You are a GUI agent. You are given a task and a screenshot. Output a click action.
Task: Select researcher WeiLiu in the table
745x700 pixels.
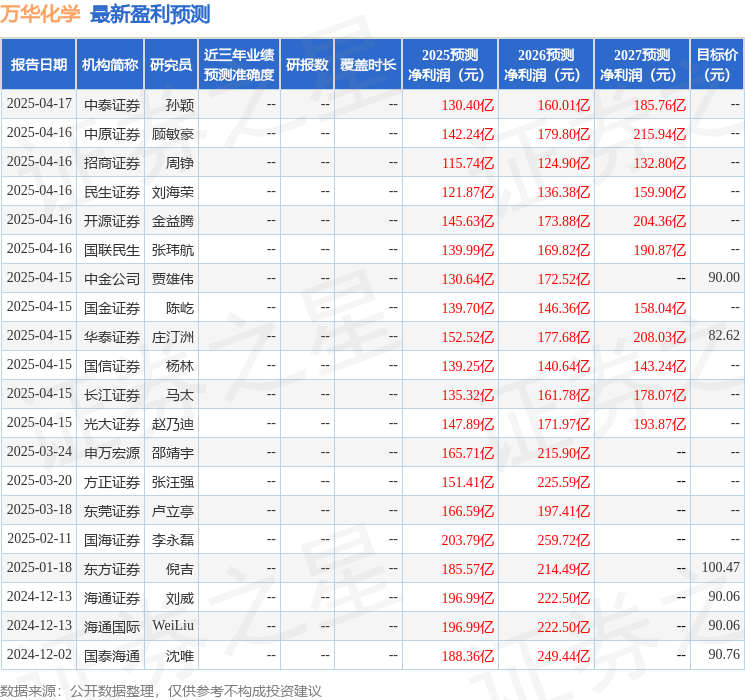point(173,626)
